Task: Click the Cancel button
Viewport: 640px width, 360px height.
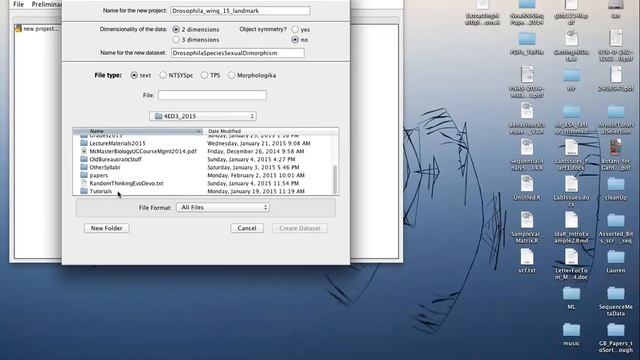Action: pos(247,228)
